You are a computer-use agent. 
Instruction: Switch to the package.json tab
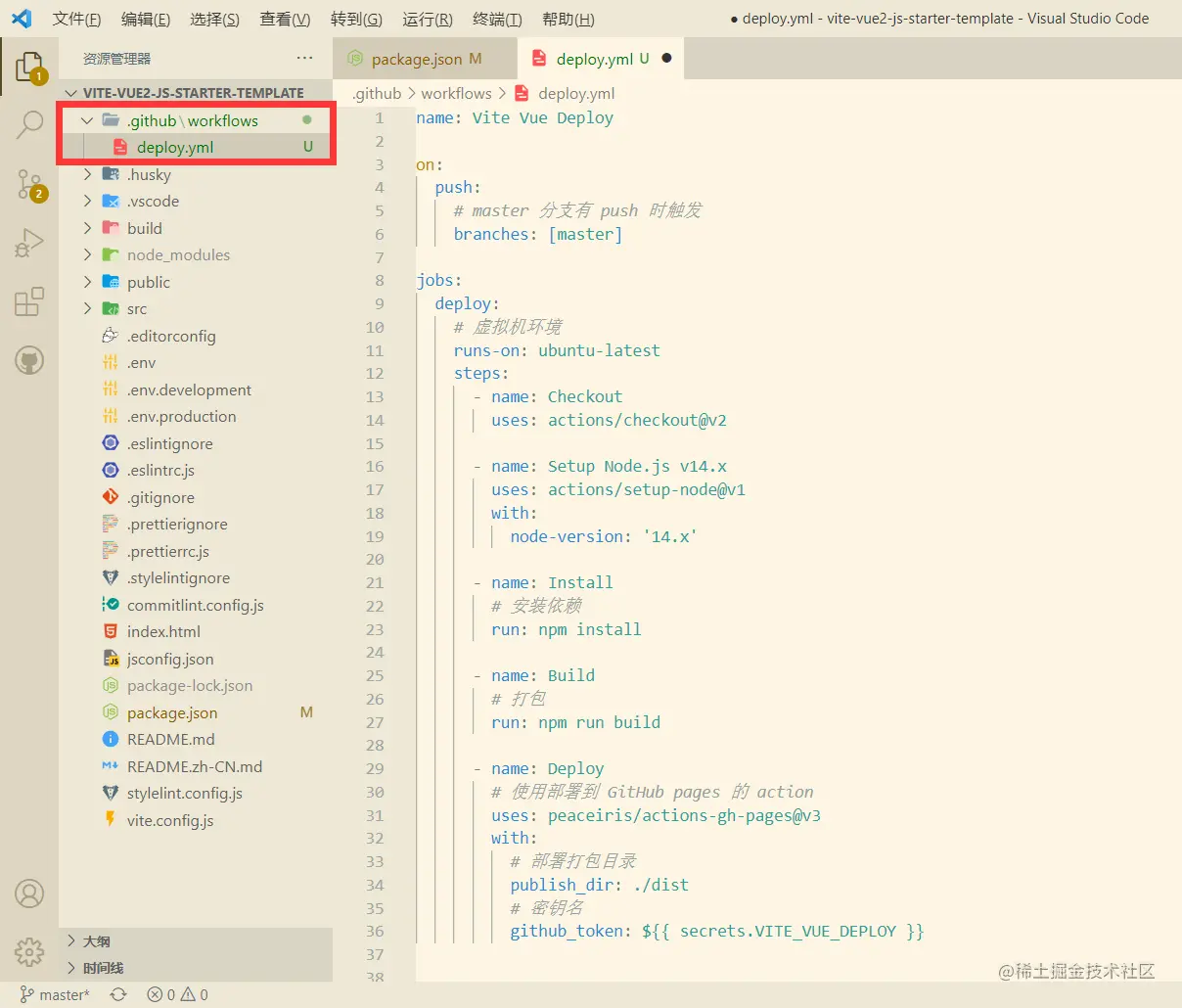pyautogui.click(x=425, y=59)
